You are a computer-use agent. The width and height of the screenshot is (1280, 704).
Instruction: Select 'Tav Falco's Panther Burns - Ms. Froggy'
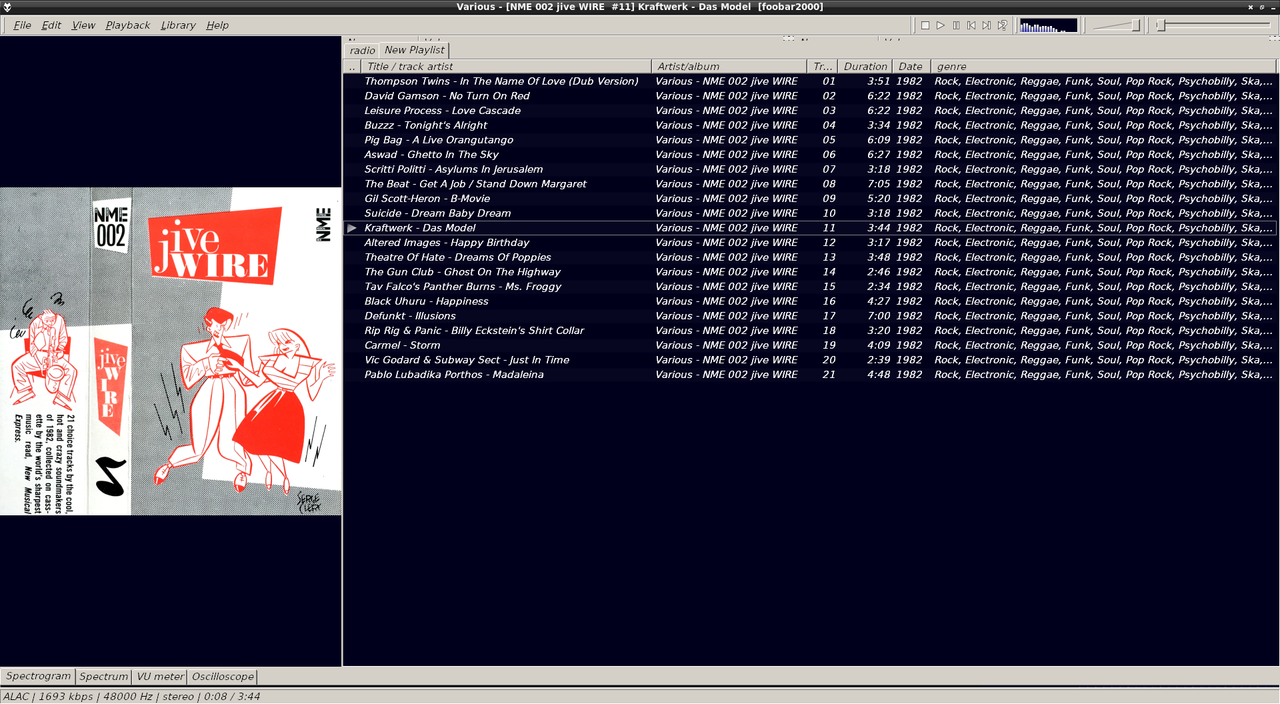click(463, 287)
